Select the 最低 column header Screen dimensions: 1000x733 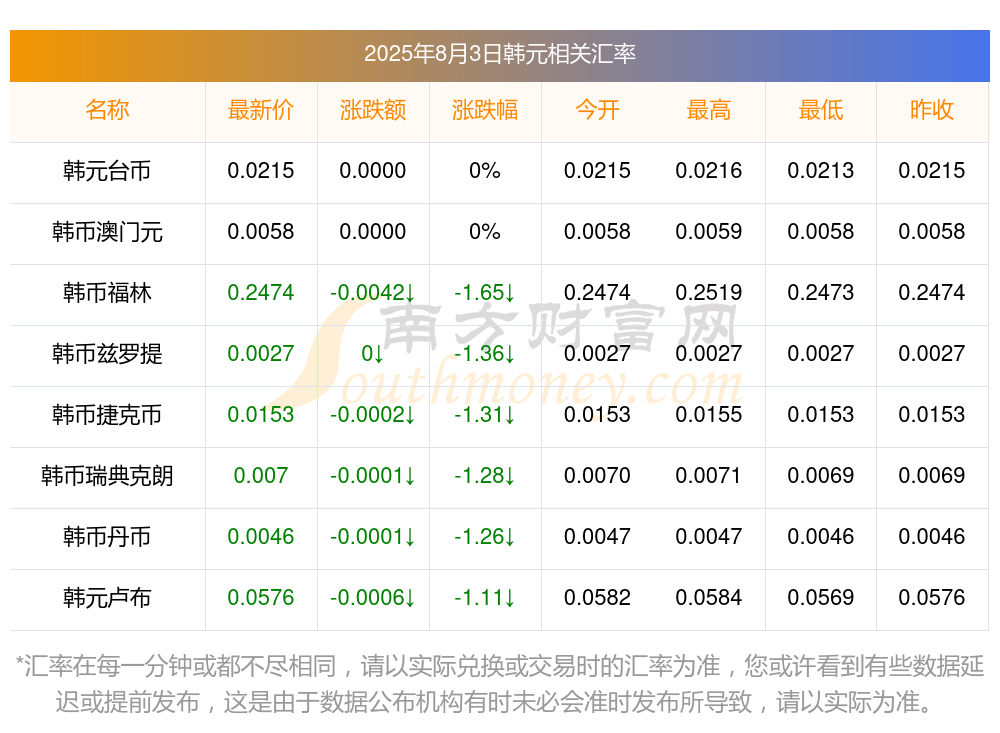coord(821,110)
